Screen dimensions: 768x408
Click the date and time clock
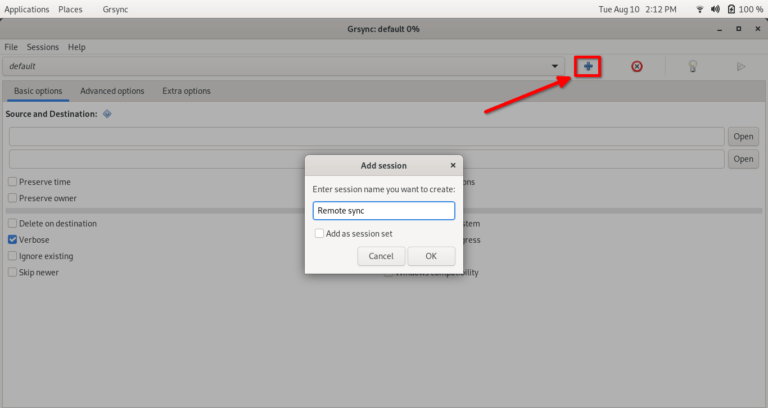pyautogui.click(x=637, y=9)
